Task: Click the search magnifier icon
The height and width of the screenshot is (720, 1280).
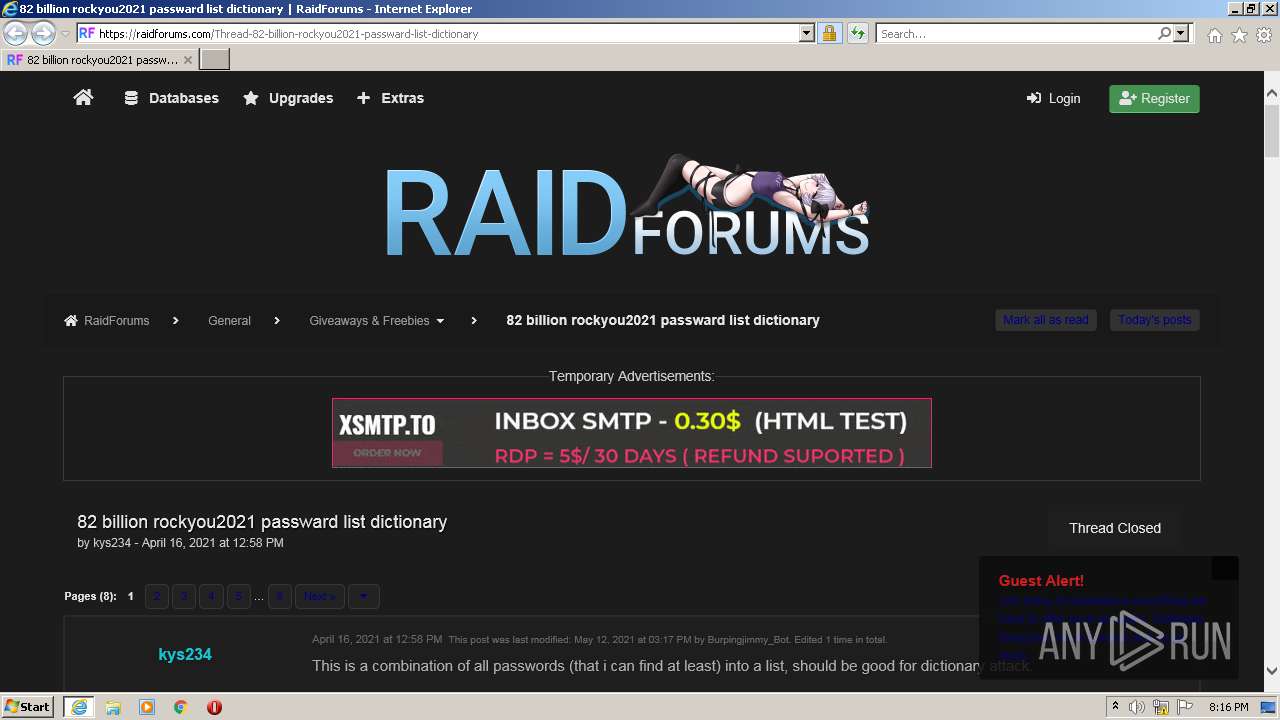Action: pyautogui.click(x=1164, y=33)
